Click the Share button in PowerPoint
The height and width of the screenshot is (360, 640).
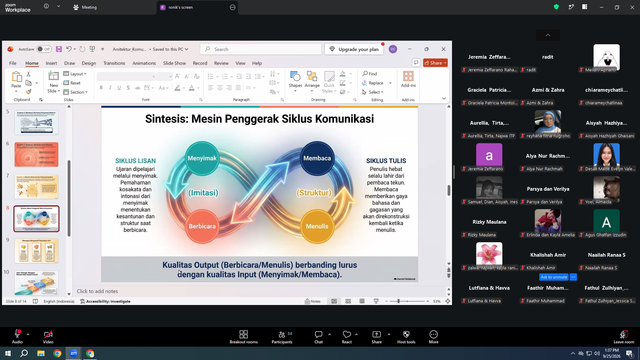point(435,63)
